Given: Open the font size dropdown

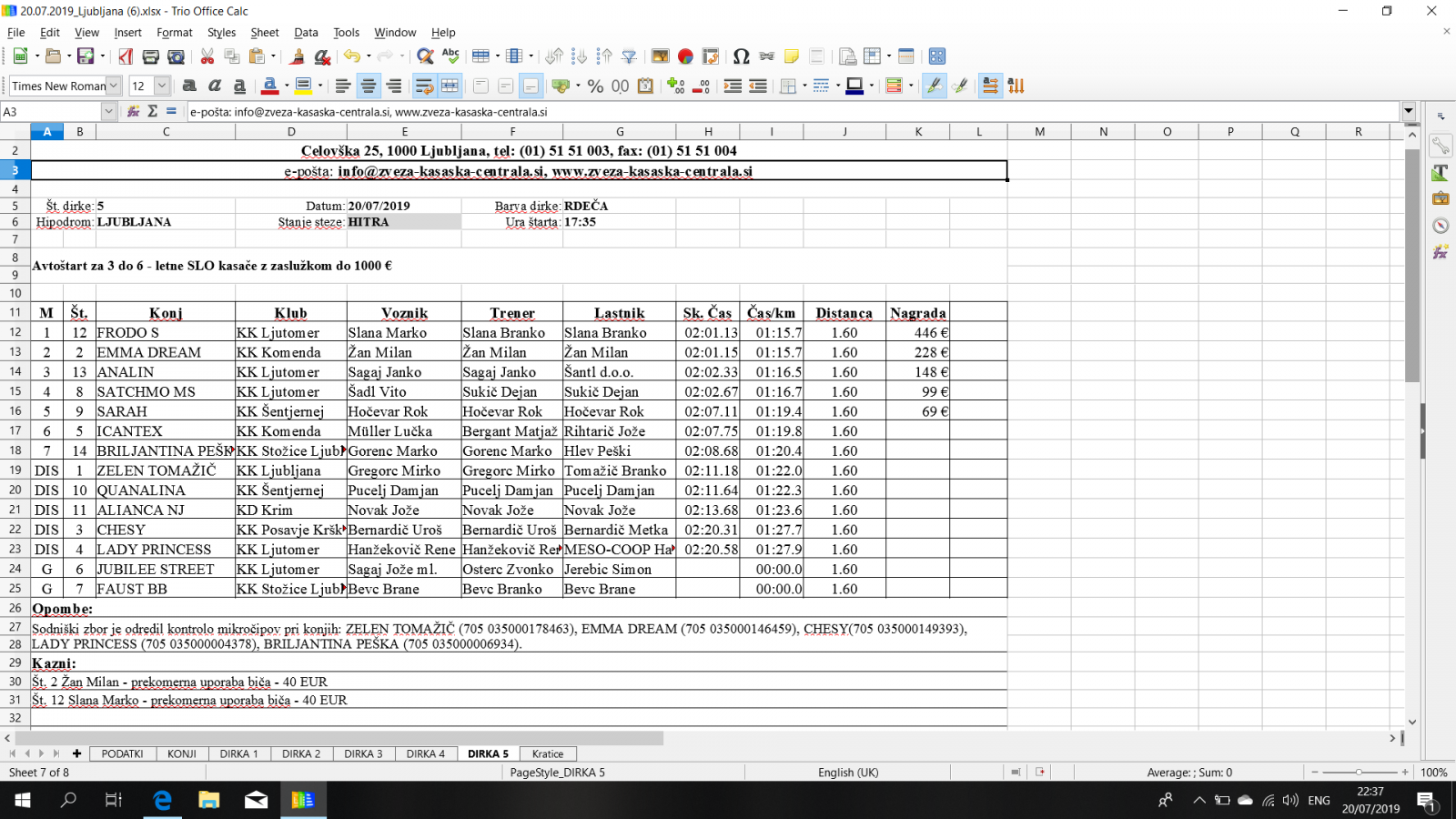Looking at the screenshot, I should coord(162,86).
